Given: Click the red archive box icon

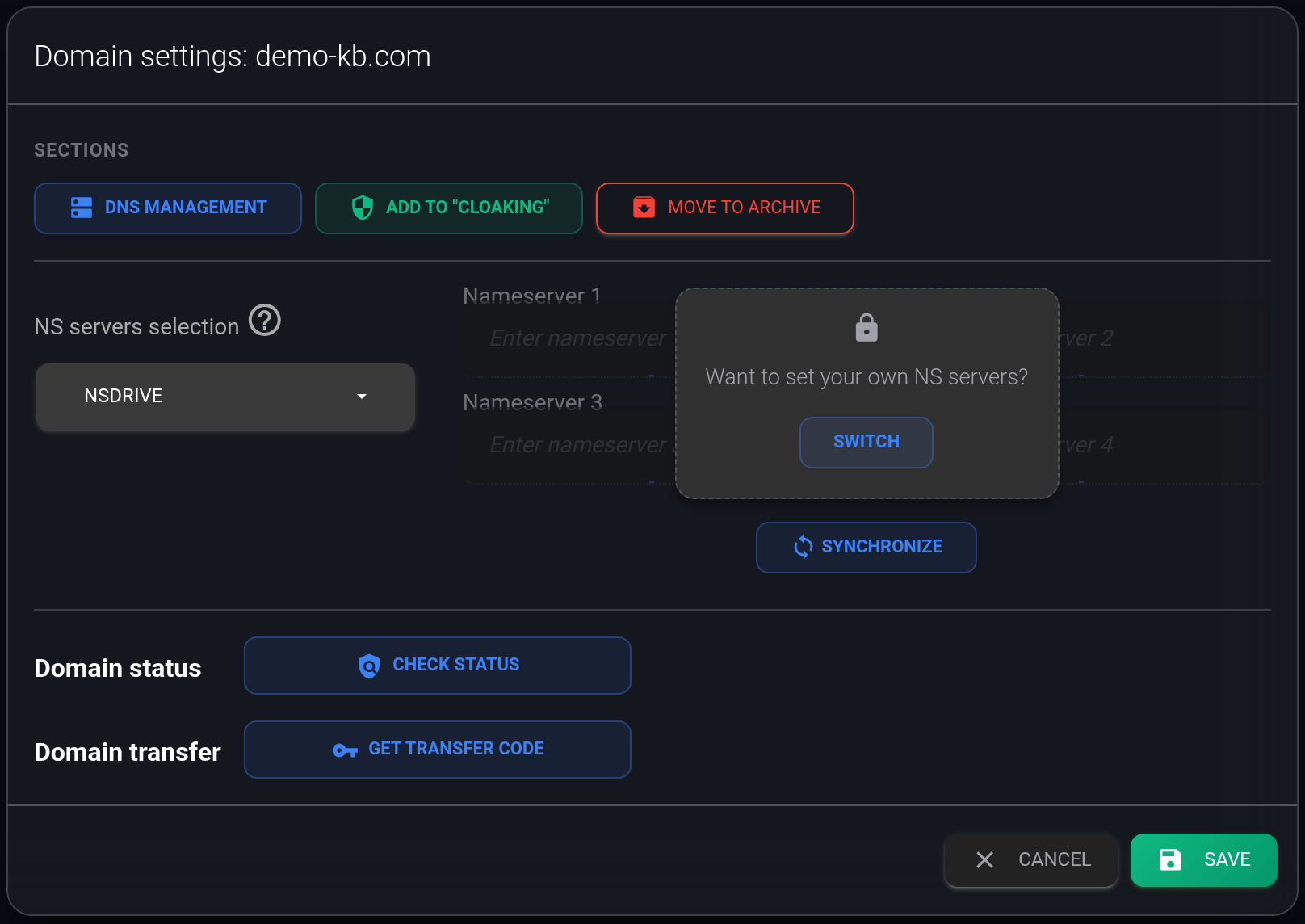Looking at the screenshot, I should click(x=644, y=208).
